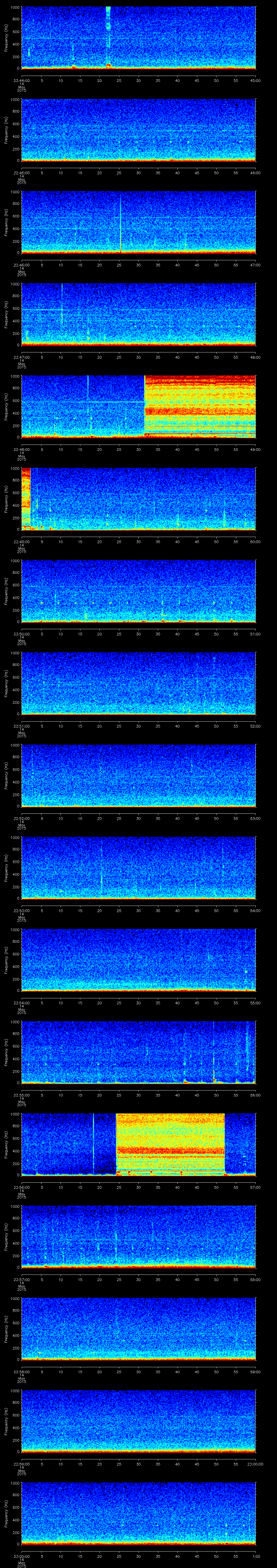Open the 22:47:00 spectrogram panel
The width and height of the screenshot is (277, 1568).
139,314
